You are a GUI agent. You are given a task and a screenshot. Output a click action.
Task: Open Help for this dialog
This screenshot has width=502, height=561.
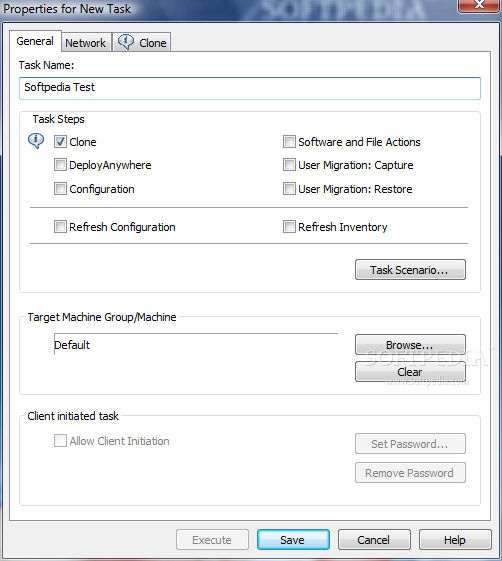(x=455, y=540)
